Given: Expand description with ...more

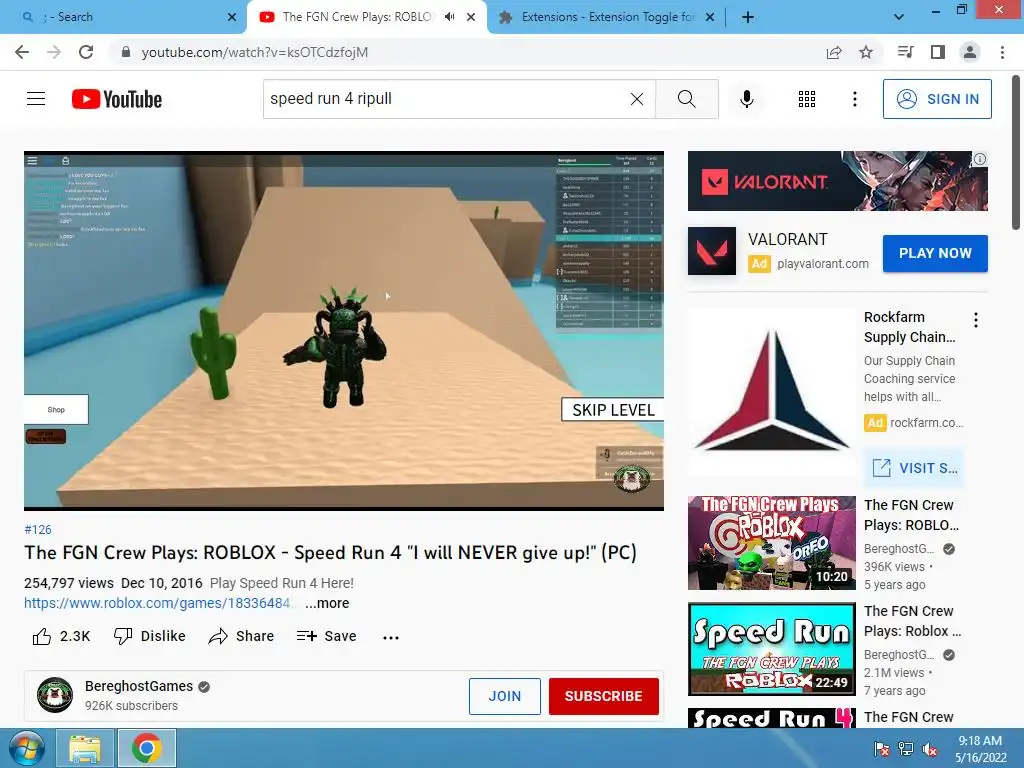Looking at the screenshot, I should (x=327, y=603).
